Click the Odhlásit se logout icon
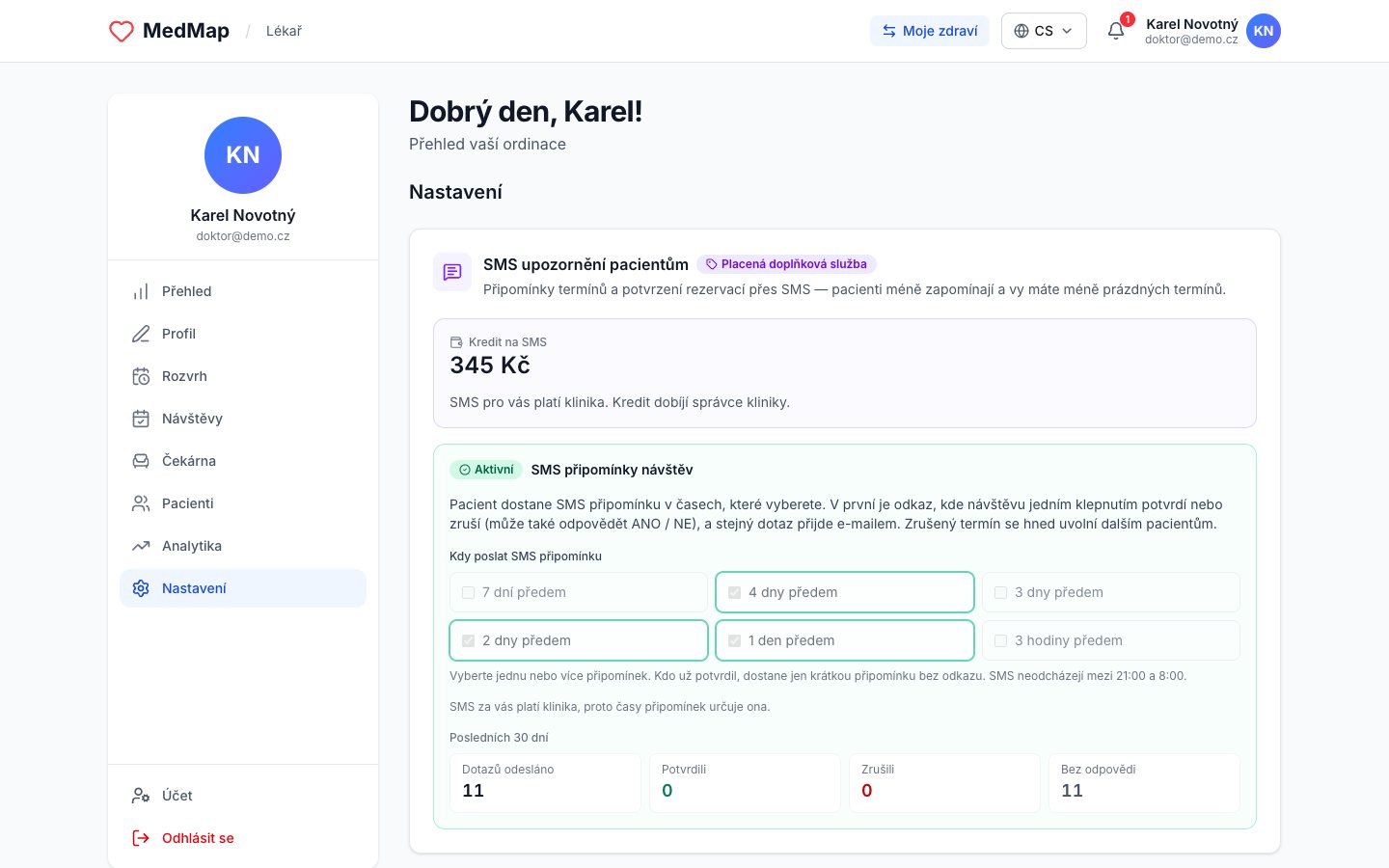1389x868 pixels. [x=141, y=838]
